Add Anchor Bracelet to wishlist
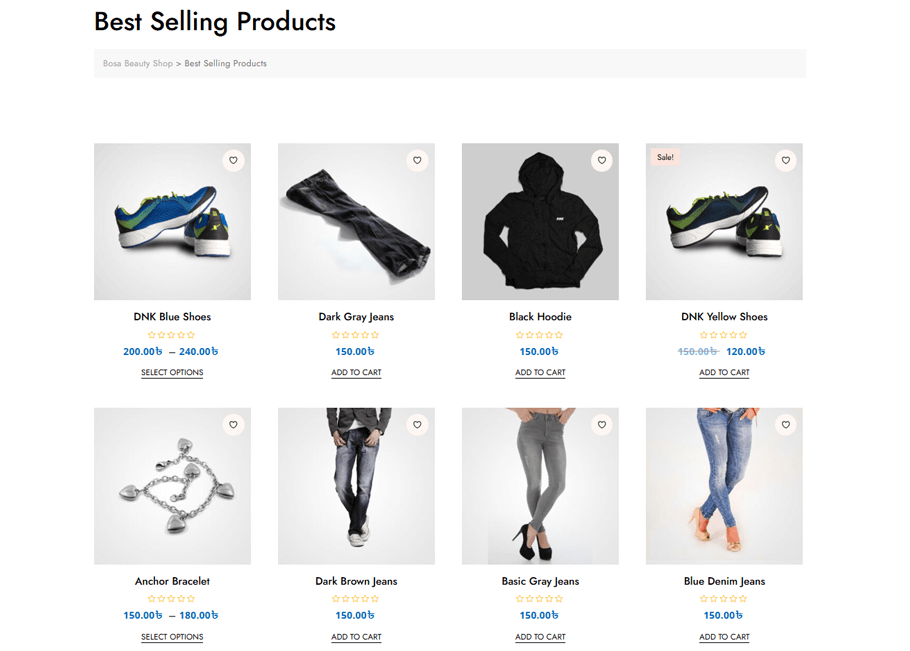This screenshot has width=910, height=651. click(x=233, y=425)
